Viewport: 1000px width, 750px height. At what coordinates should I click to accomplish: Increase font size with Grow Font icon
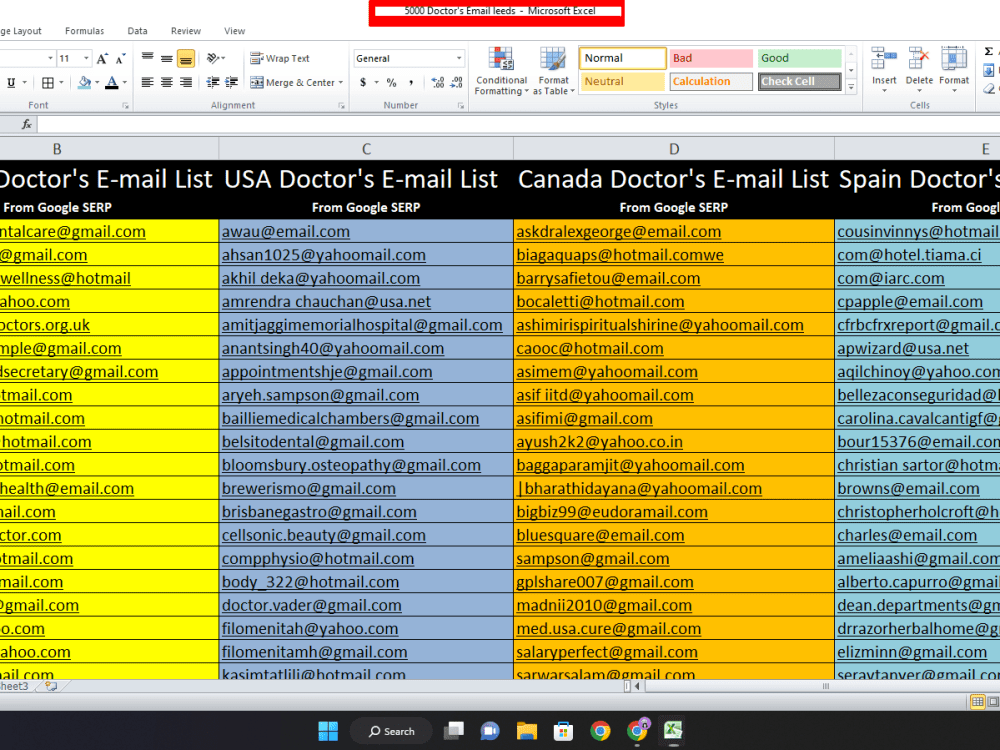[102, 59]
